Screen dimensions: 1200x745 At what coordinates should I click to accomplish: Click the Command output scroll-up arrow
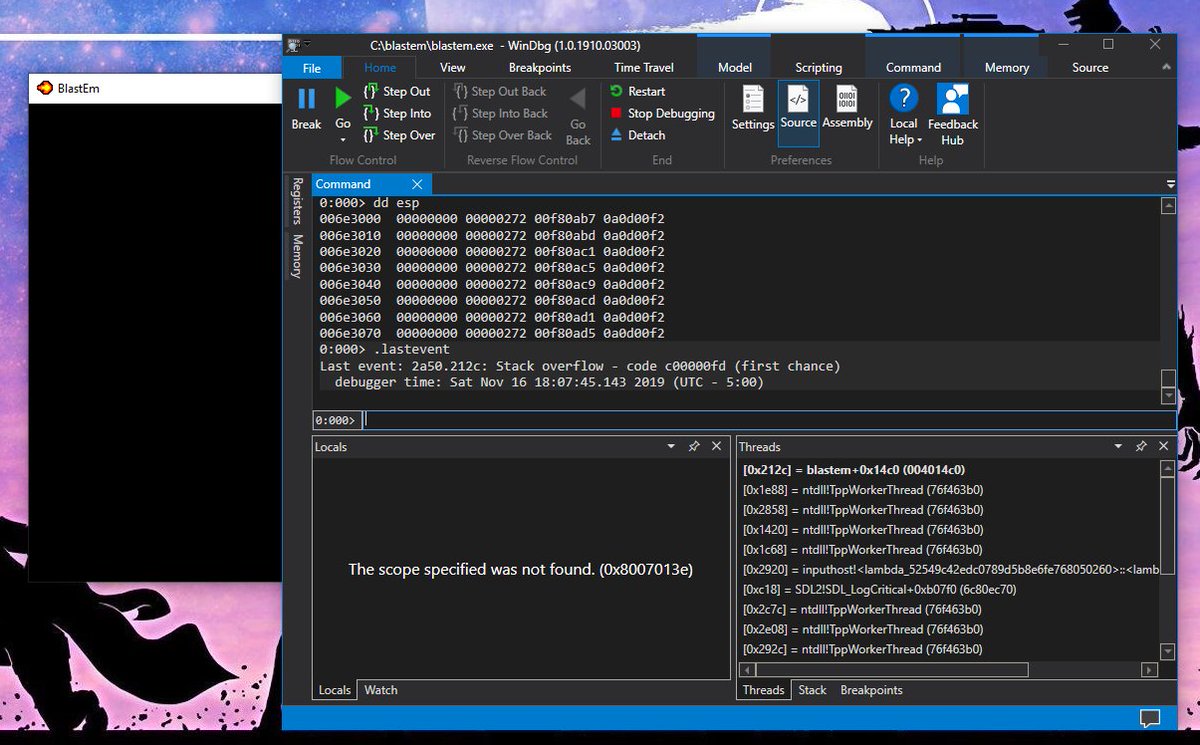pyautogui.click(x=1167, y=205)
